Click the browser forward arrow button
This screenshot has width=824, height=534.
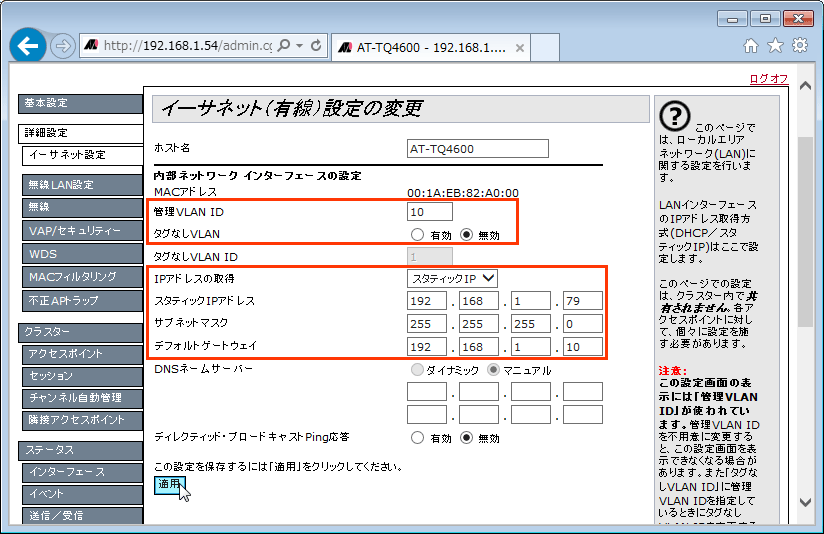tap(63, 46)
